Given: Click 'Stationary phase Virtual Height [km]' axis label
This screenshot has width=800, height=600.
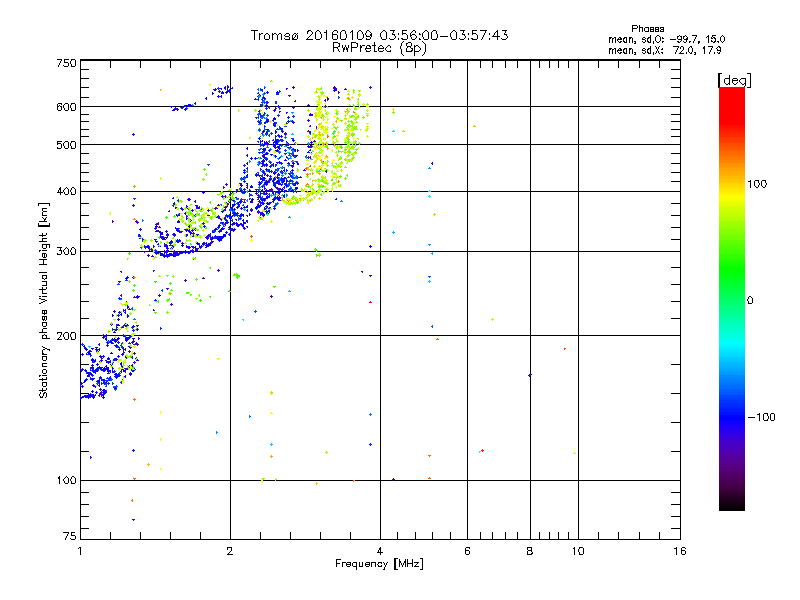Looking at the screenshot, I should (43, 300).
